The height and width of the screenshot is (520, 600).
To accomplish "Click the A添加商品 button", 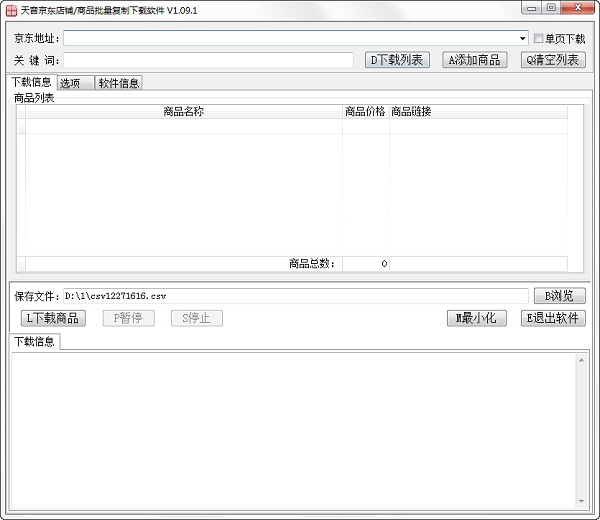I will tap(475, 60).
